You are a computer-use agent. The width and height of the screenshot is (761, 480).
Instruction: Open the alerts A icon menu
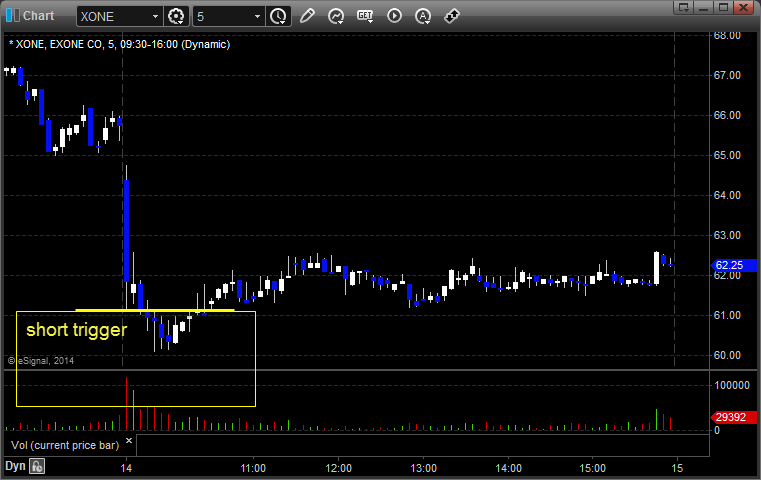423,16
